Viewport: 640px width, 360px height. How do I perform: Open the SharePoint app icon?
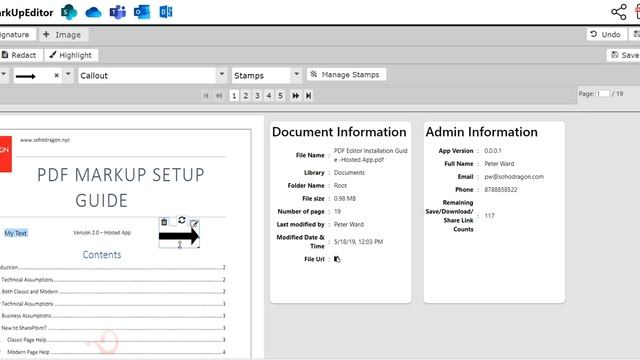[69, 12]
